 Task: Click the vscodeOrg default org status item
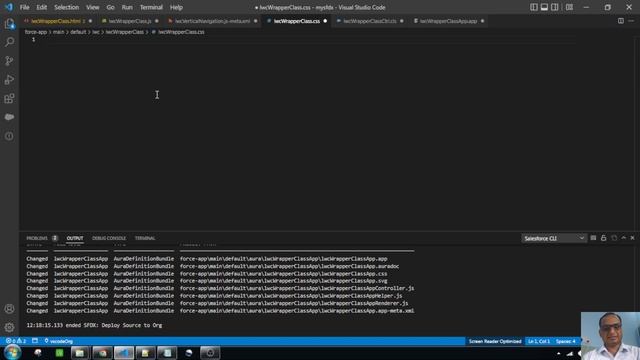click(x=58, y=341)
